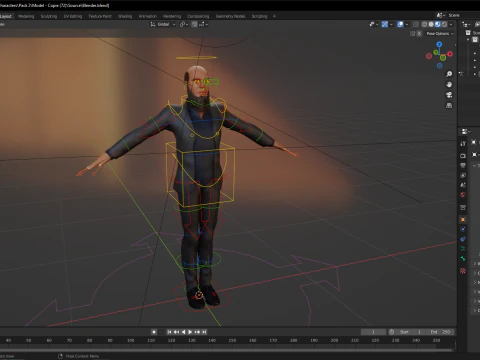Open the Scene selector dropdown

440,15
